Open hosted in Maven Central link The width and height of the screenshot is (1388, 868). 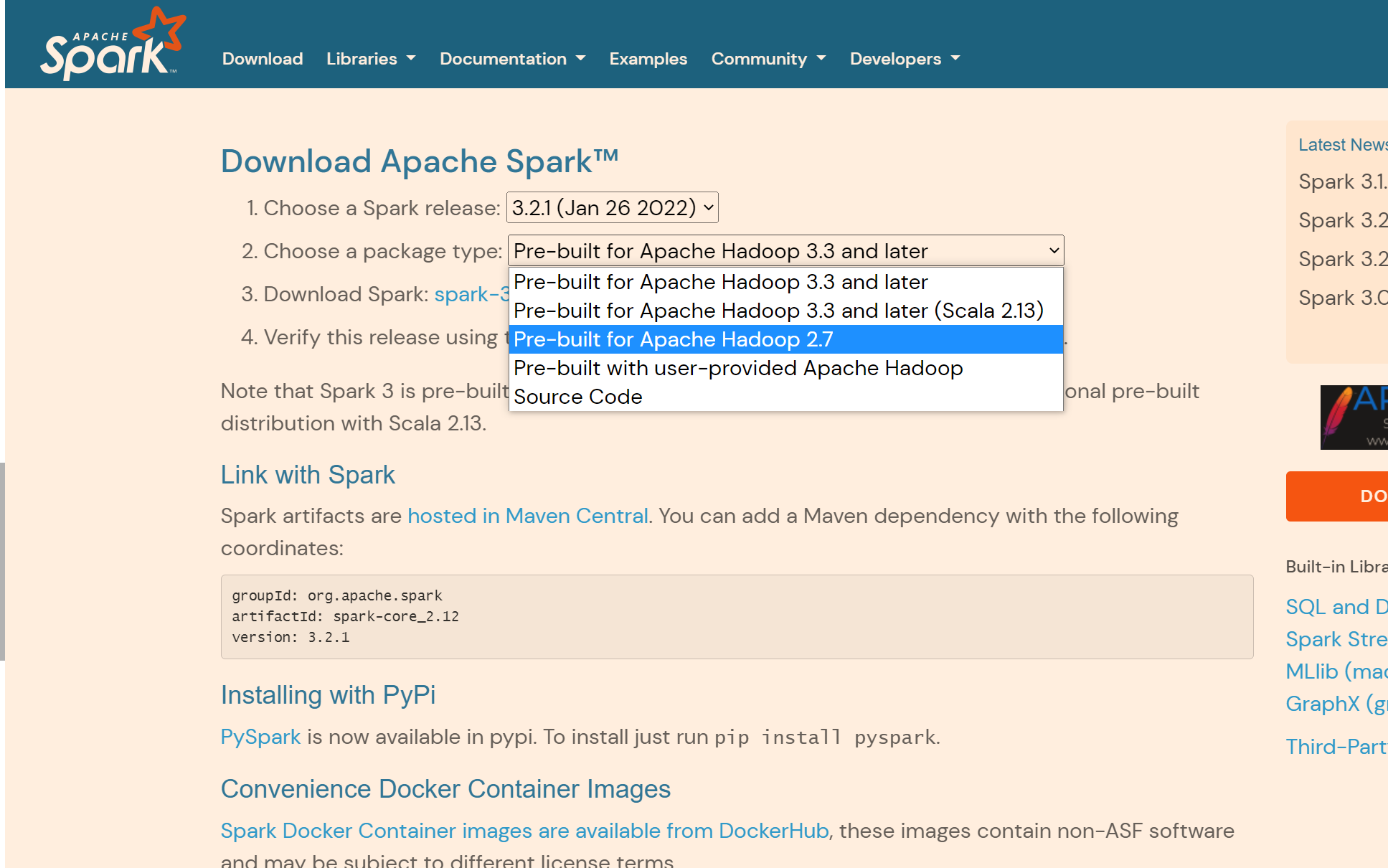pos(528,516)
